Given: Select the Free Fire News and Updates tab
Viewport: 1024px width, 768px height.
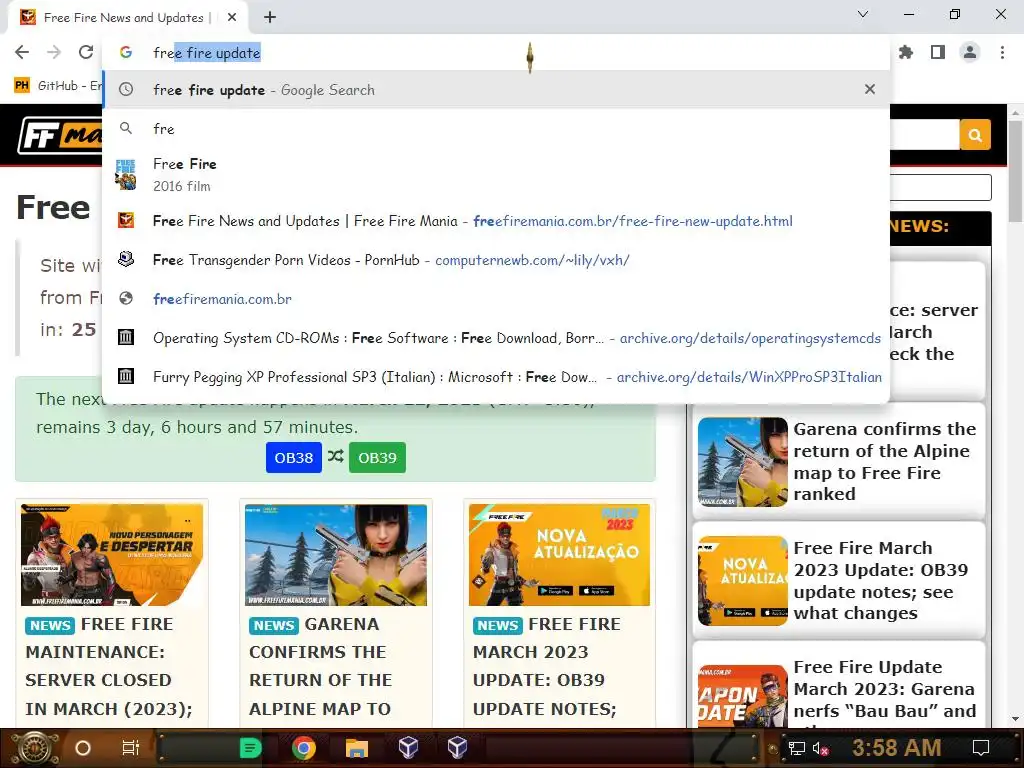Looking at the screenshot, I should [x=123, y=18].
